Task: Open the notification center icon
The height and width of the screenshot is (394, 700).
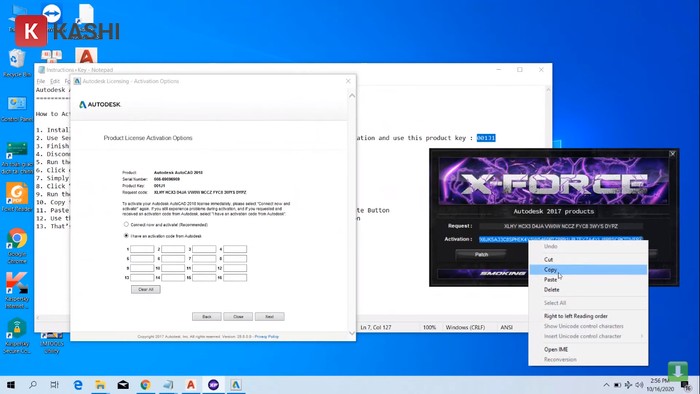Action: [686, 385]
